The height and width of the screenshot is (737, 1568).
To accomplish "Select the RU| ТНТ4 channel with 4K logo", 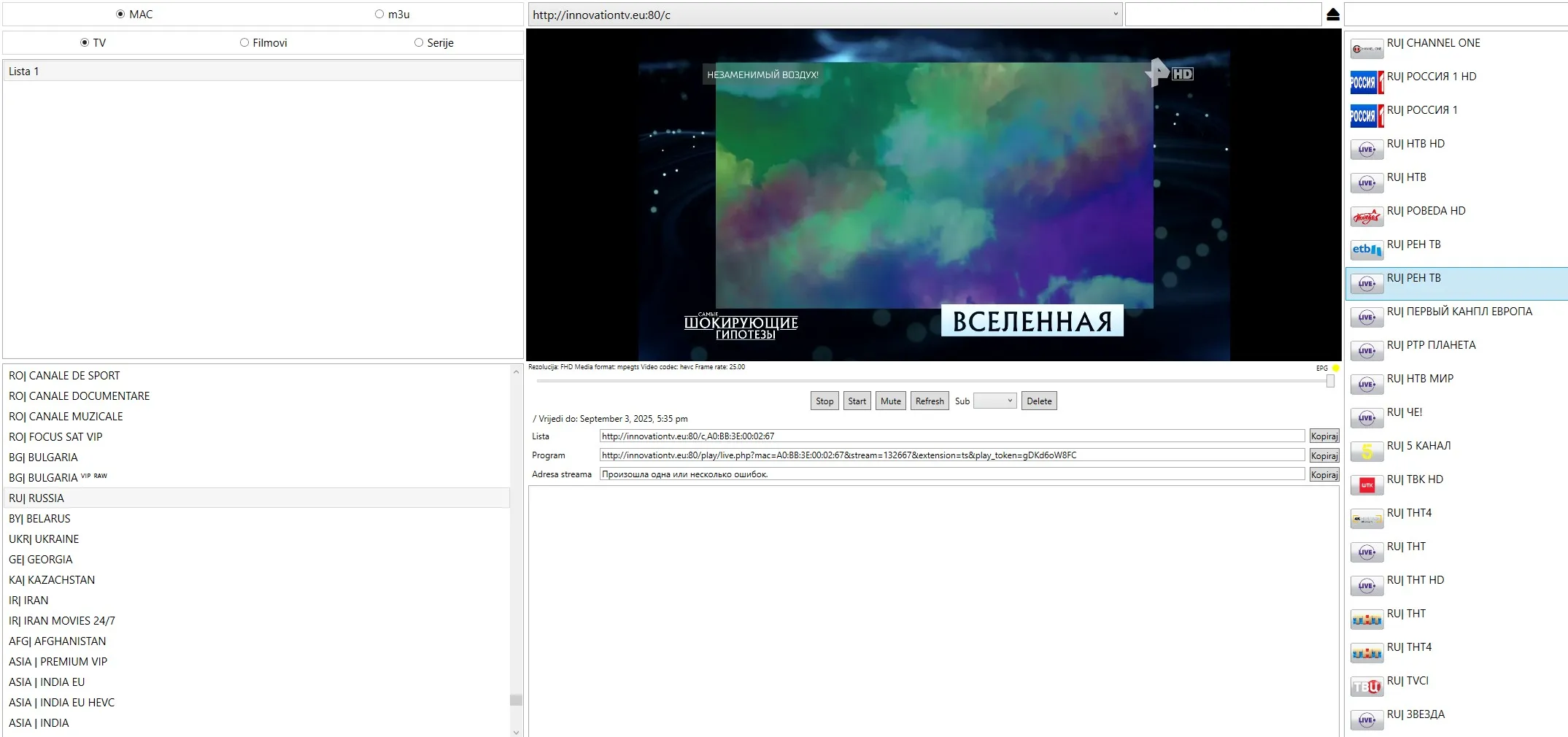I will click(x=1456, y=519).
